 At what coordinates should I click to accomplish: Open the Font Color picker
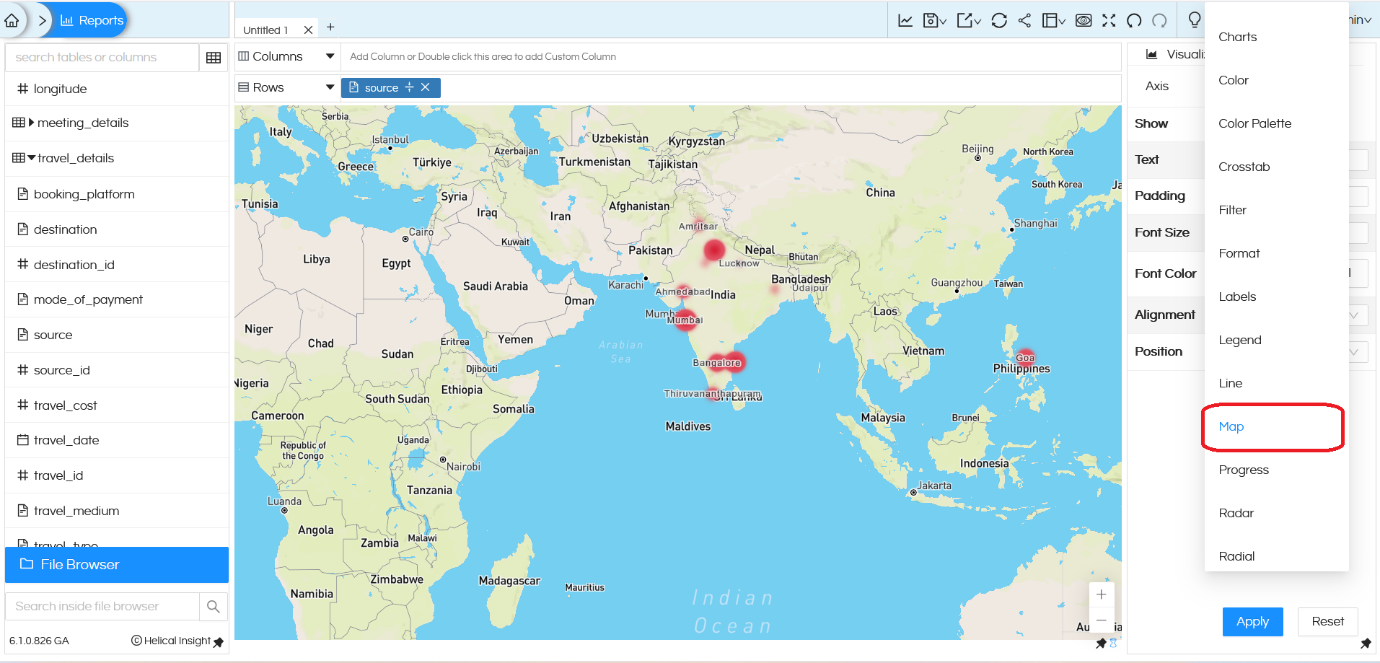pyautogui.click(x=1358, y=273)
